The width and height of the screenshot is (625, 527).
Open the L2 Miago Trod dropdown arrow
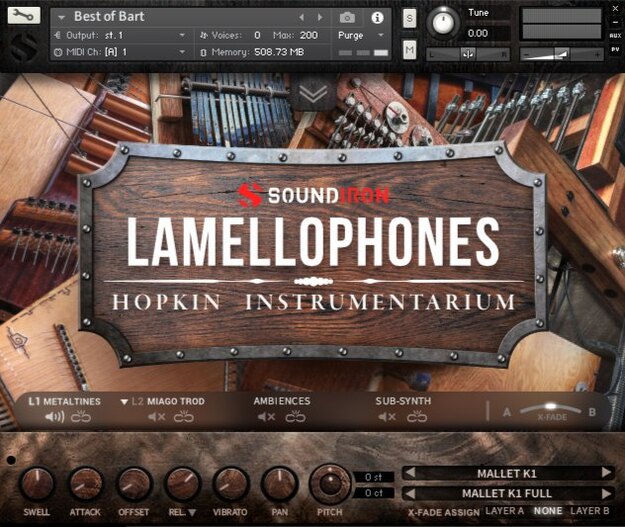[124, 402]
